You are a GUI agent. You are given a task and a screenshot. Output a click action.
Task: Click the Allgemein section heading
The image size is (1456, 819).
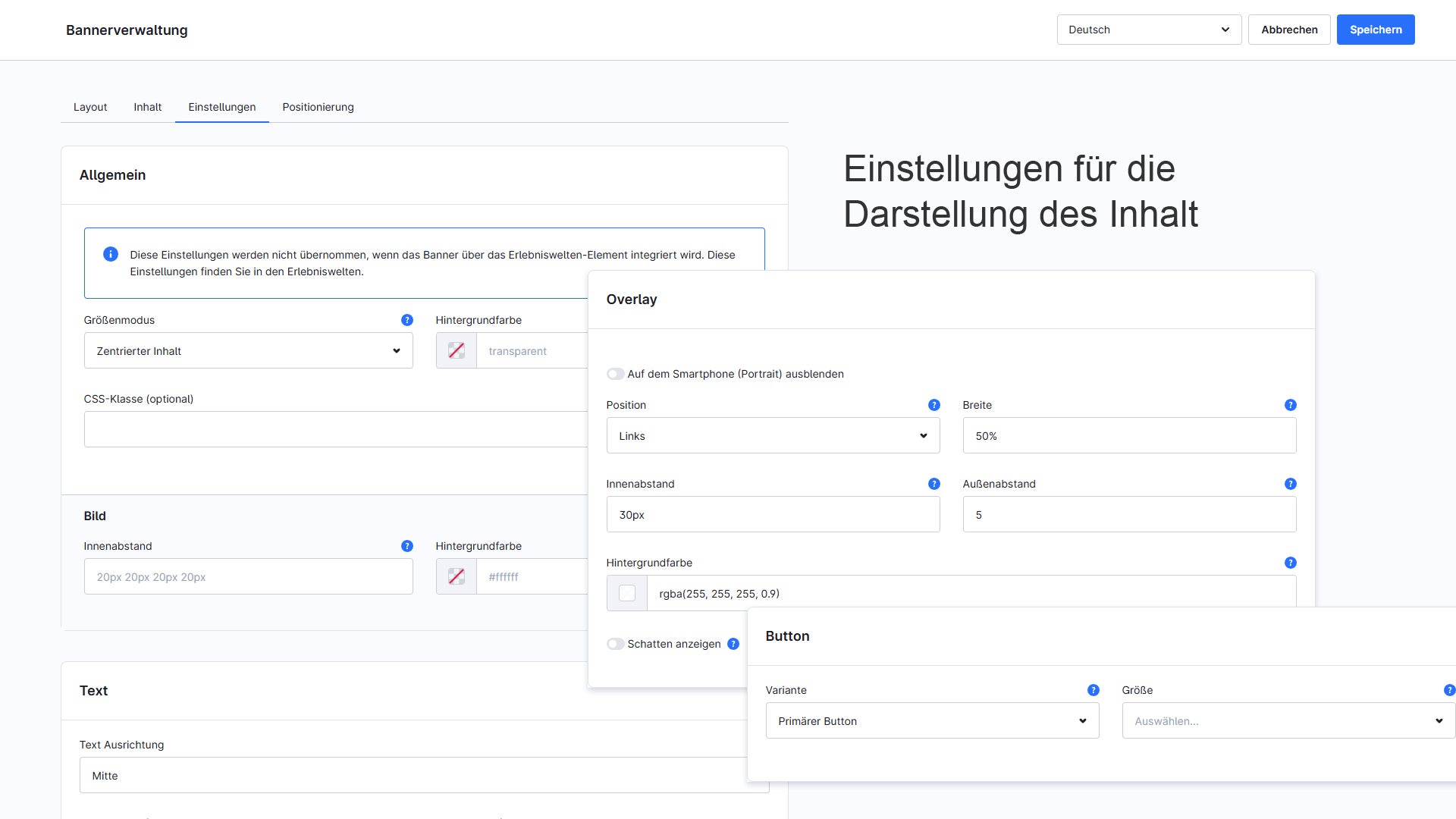[112, 175]
